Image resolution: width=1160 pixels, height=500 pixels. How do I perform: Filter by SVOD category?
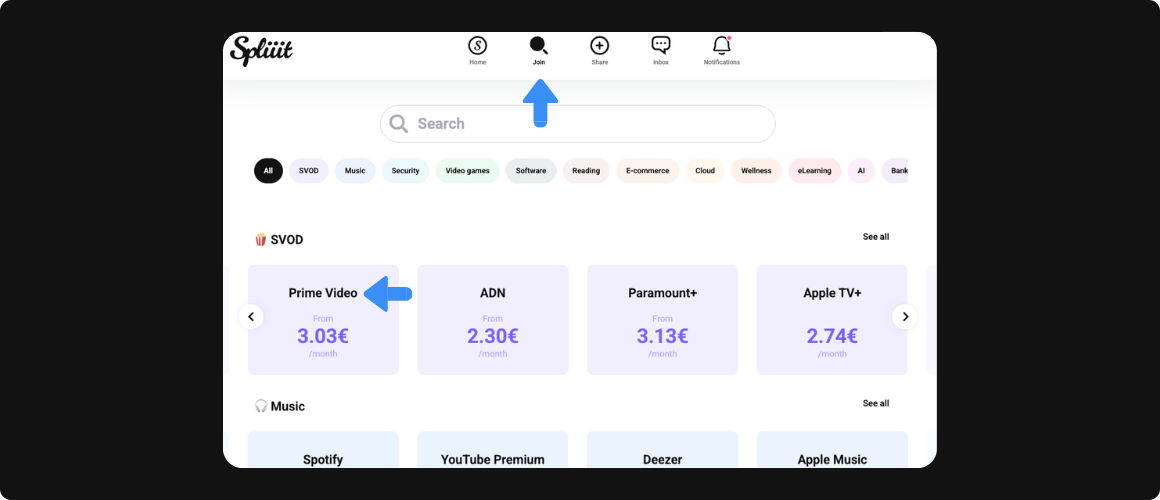point(308,171)
